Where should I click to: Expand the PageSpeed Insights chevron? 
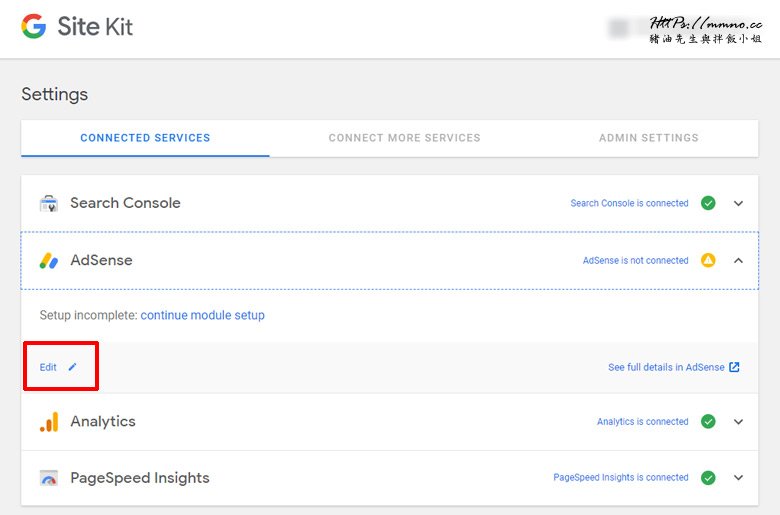[x=739, y=478]
